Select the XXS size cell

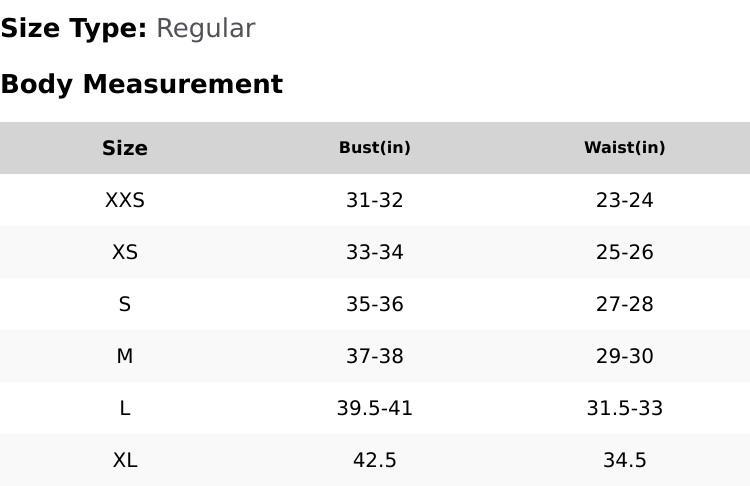click(125, 200)
